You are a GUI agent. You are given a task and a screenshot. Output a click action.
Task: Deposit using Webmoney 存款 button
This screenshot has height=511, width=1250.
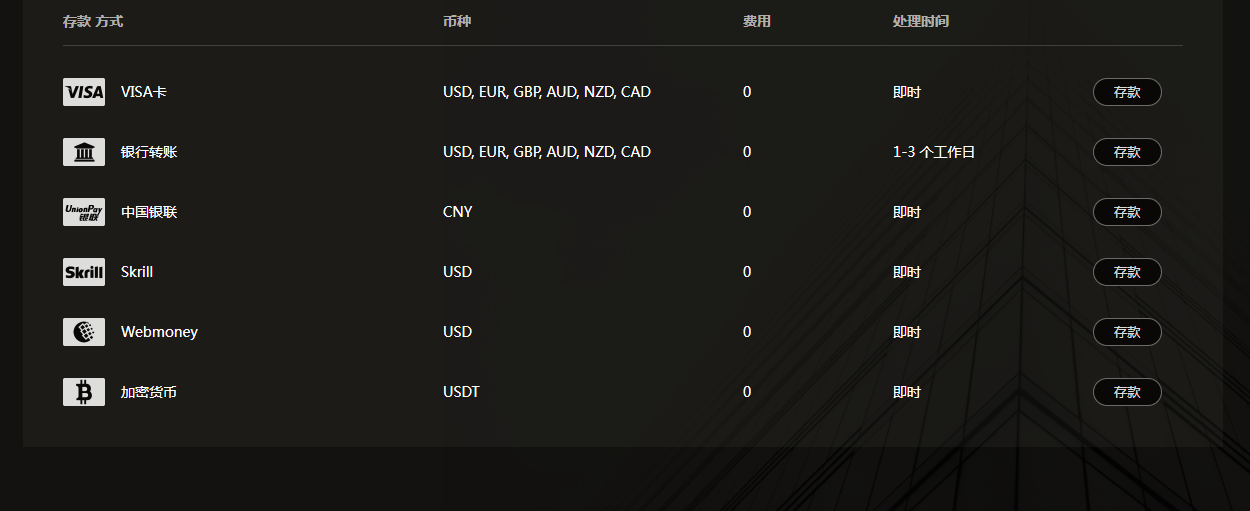tap(1127, 332)
